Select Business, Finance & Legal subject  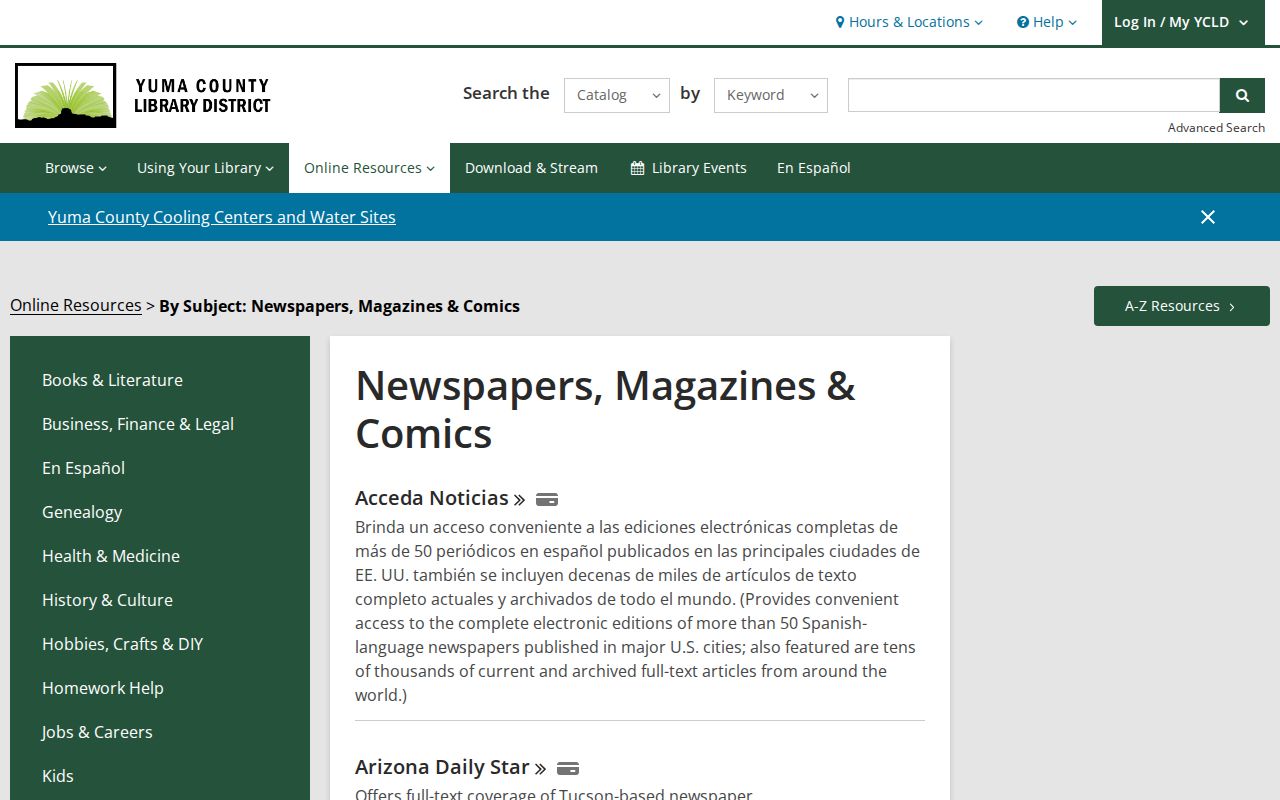138,424
